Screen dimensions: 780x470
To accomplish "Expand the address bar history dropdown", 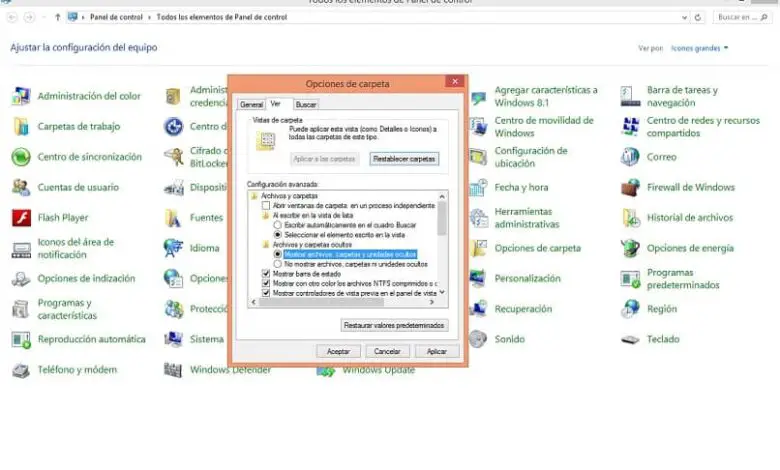I will [684, 17].
